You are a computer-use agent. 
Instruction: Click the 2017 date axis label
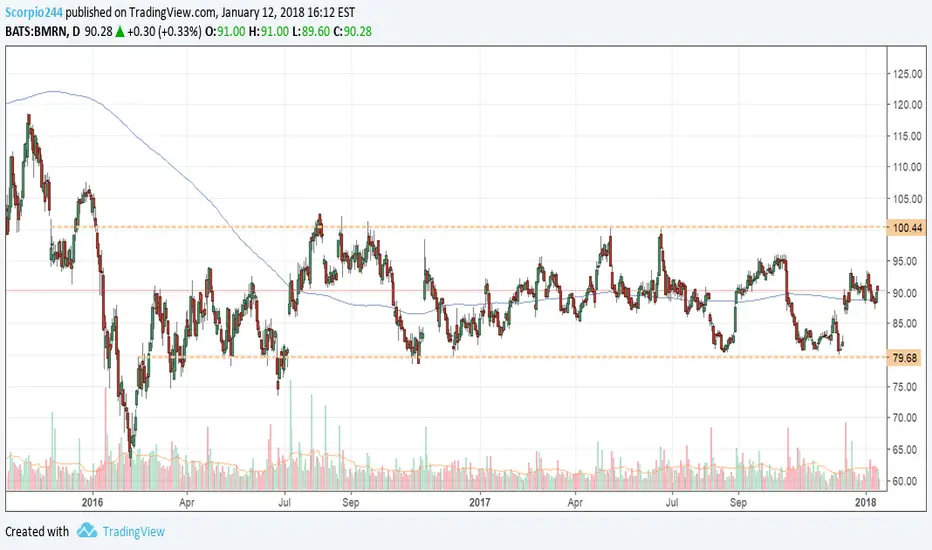click(x=480, y=502)
